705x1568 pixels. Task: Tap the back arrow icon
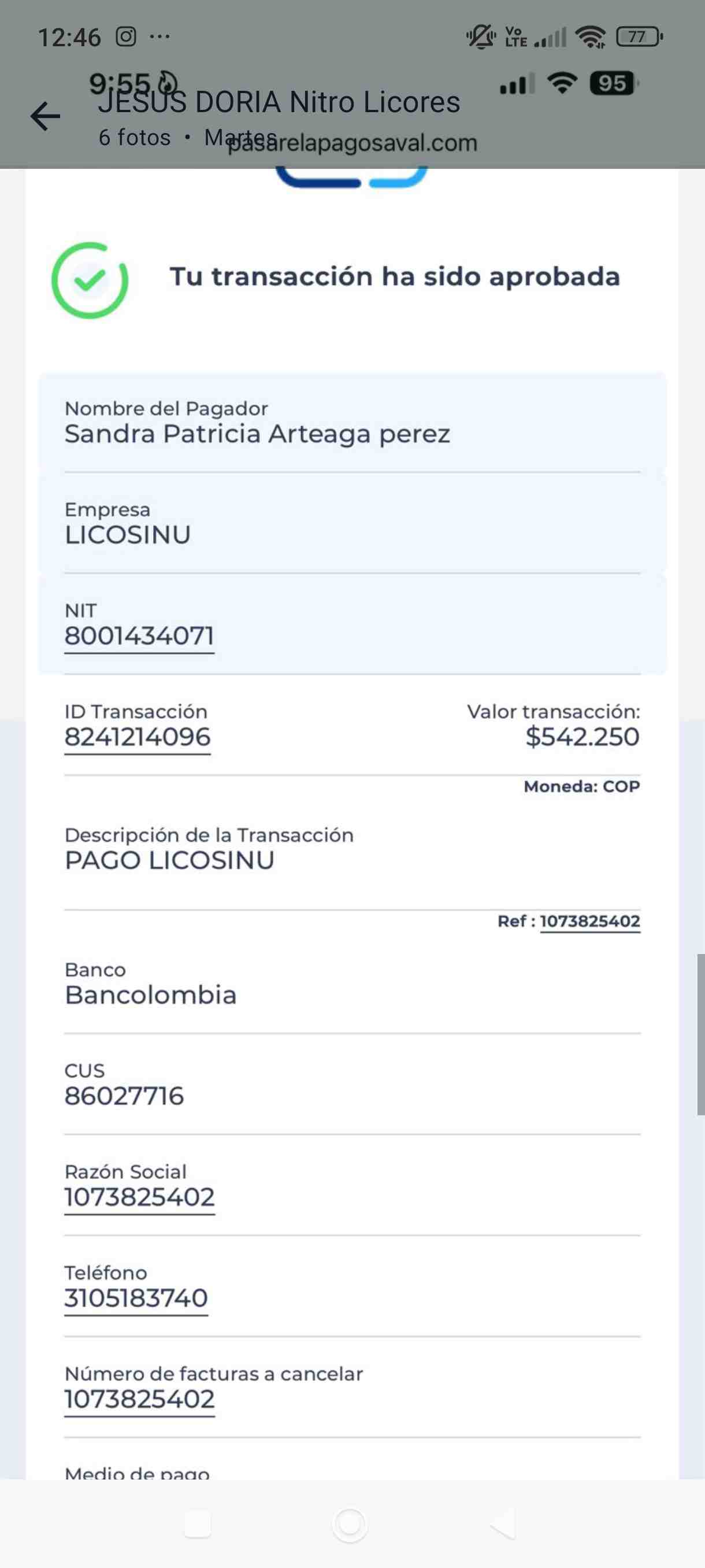click(x=46, y=116)
